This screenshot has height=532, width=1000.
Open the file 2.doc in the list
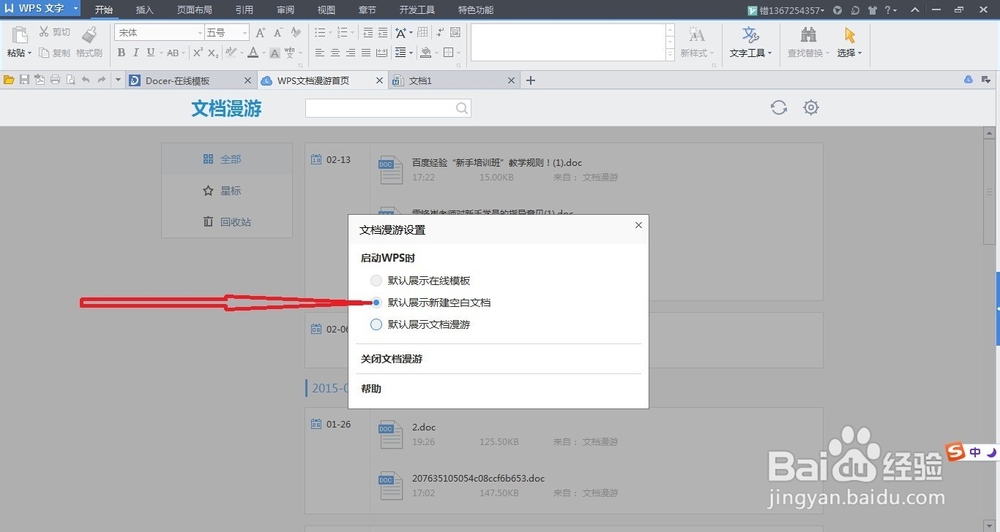[423, 427]
